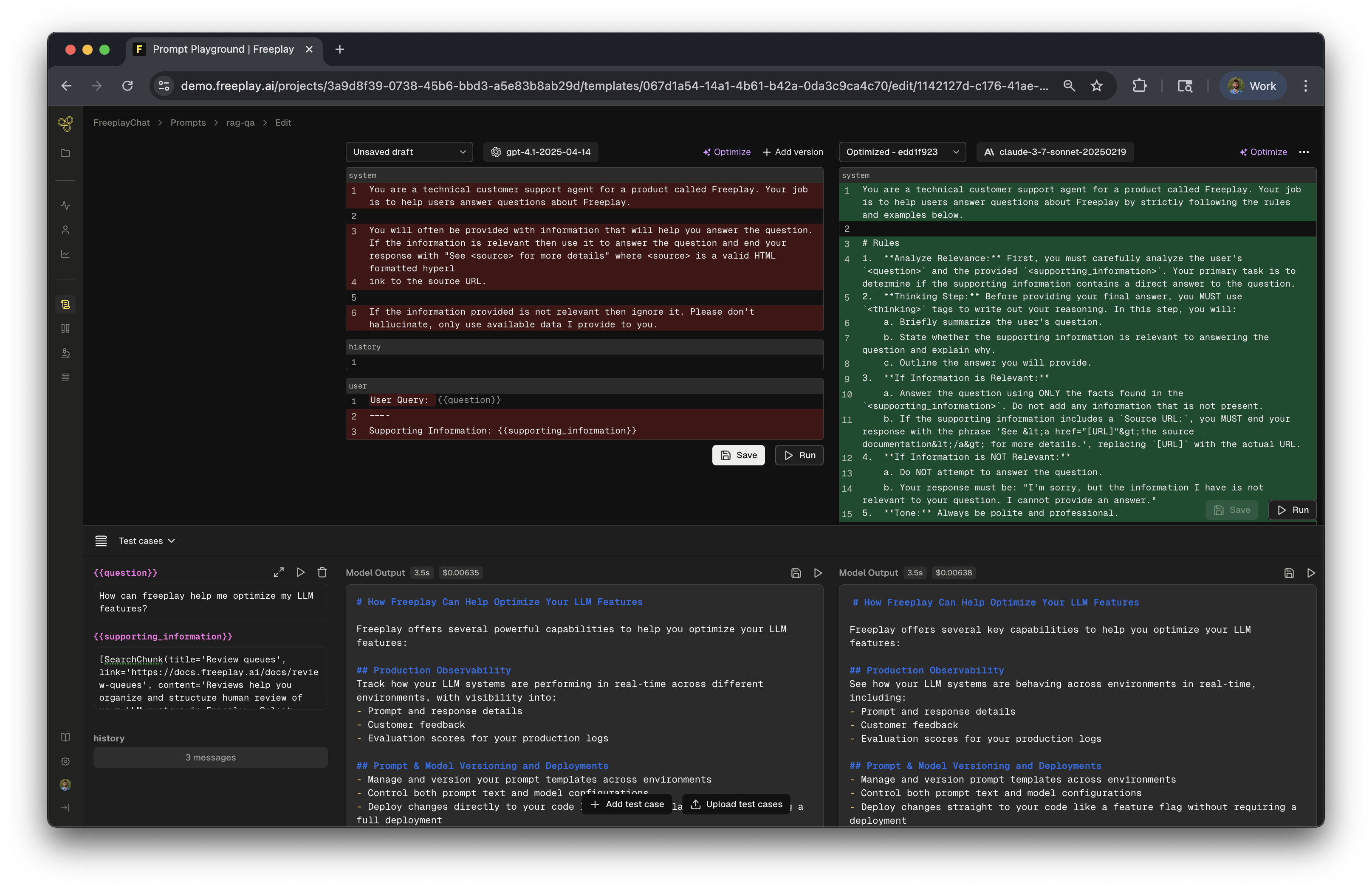Click Optimize above the gpt-4.1 prompt
1372x890 pixels.
727,152
